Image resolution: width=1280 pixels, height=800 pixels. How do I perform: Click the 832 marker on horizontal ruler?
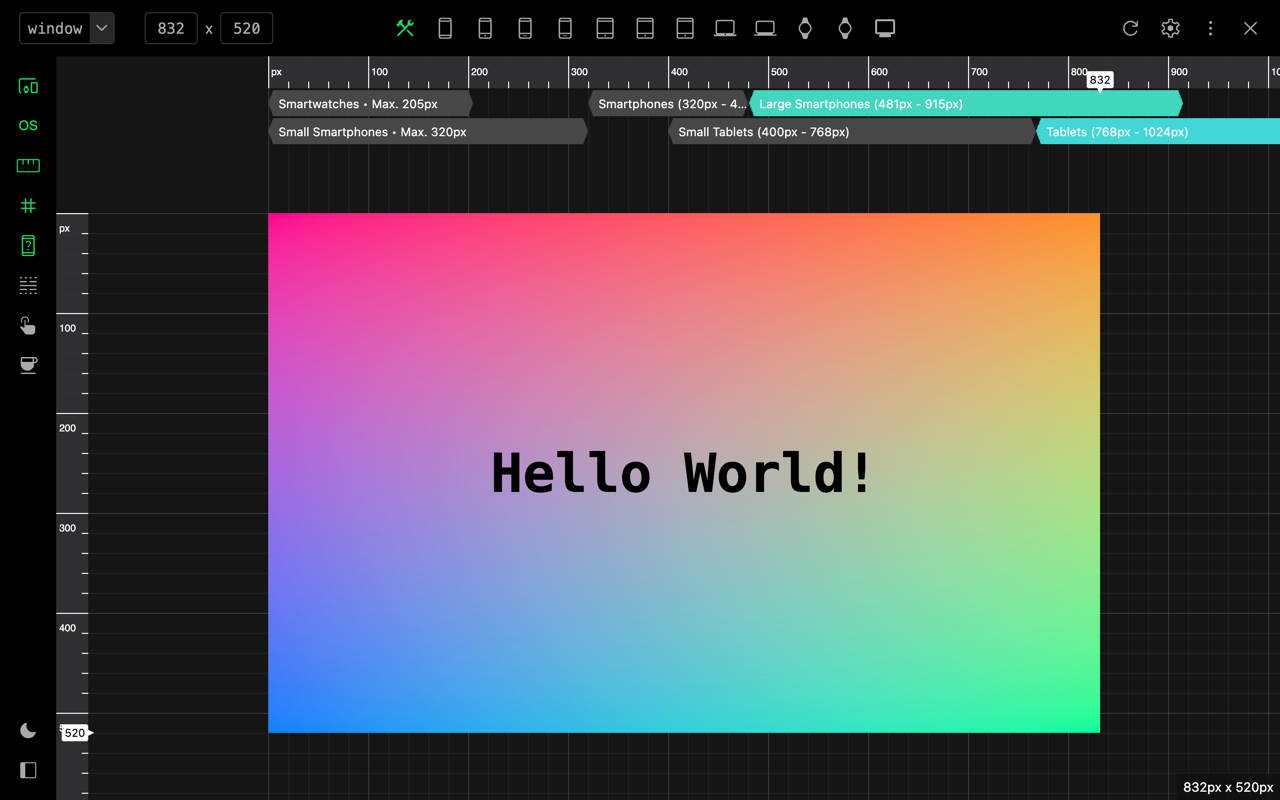point(1100,80)
